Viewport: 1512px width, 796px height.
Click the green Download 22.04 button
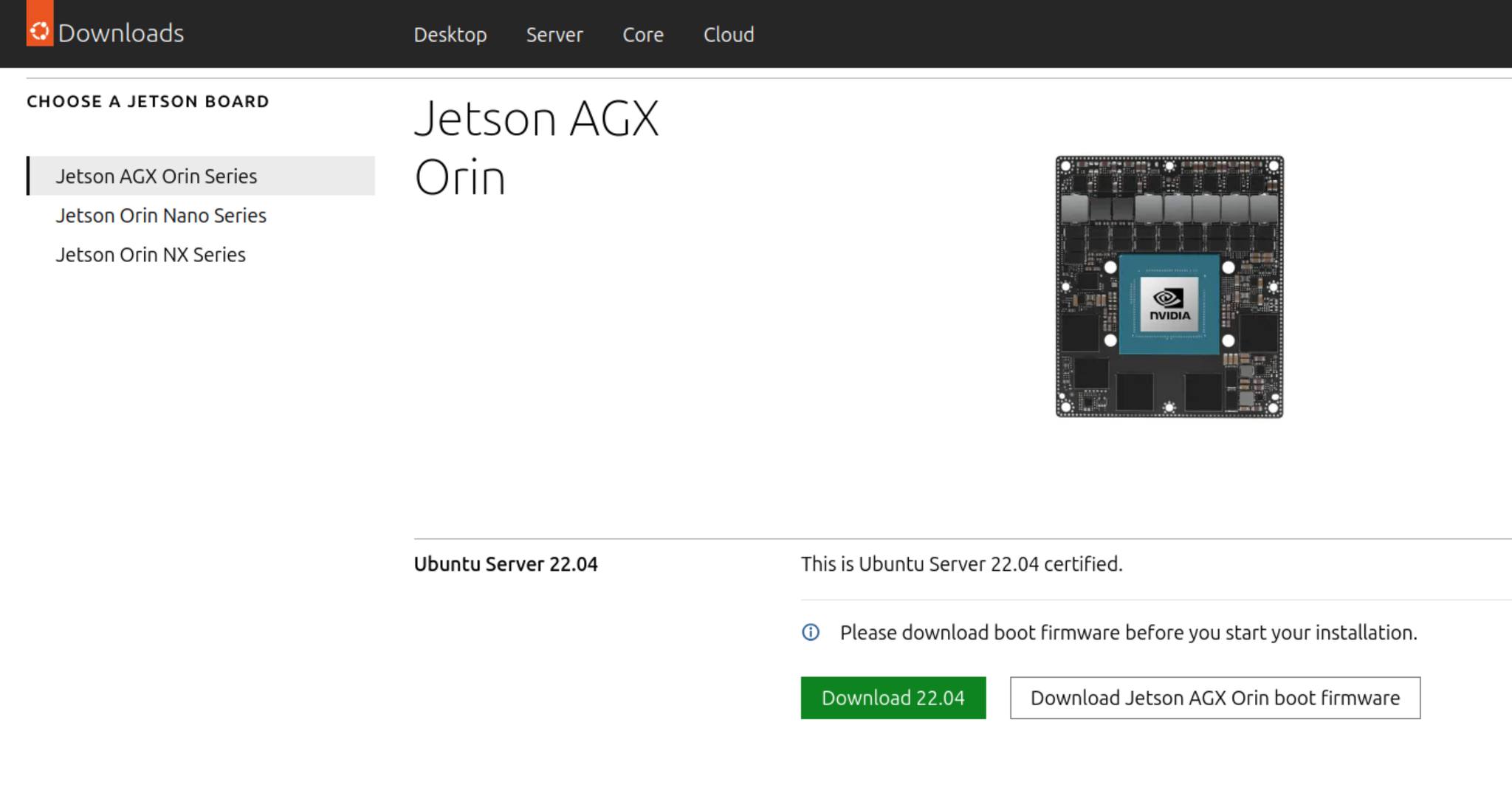coord(893,698)
